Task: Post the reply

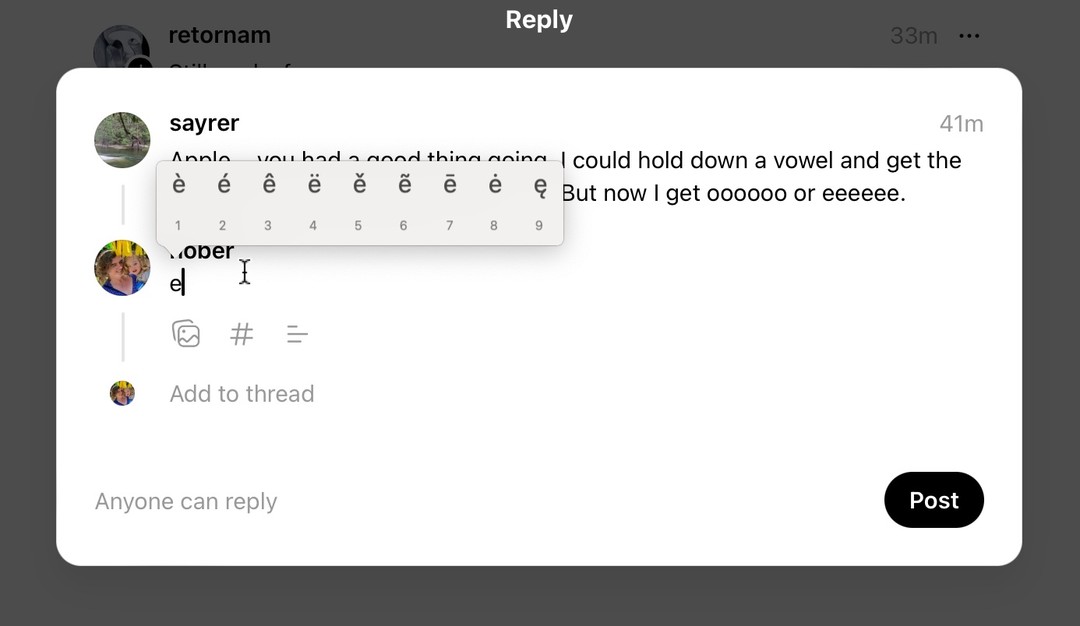Action: click(x=934, y=500)
